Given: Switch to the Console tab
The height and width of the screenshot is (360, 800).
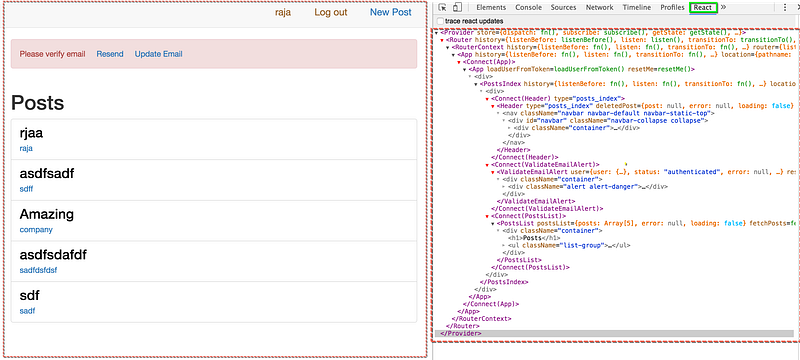Looking at the screenshot, I should [x=529, y=8].
